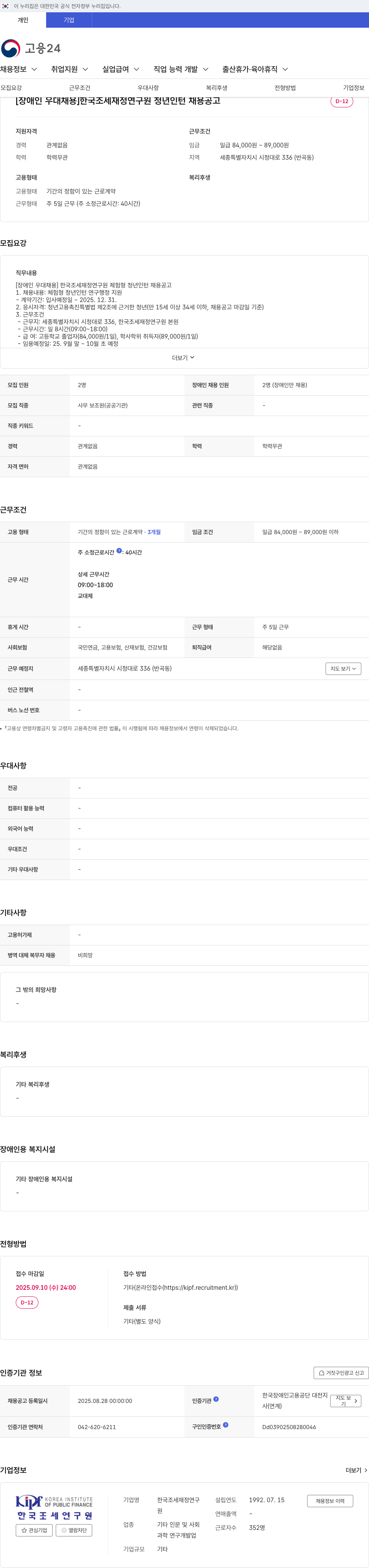The image size is (369, 1568).
Task: Expand the 취업지원 menu
Action: coord(70,69)
